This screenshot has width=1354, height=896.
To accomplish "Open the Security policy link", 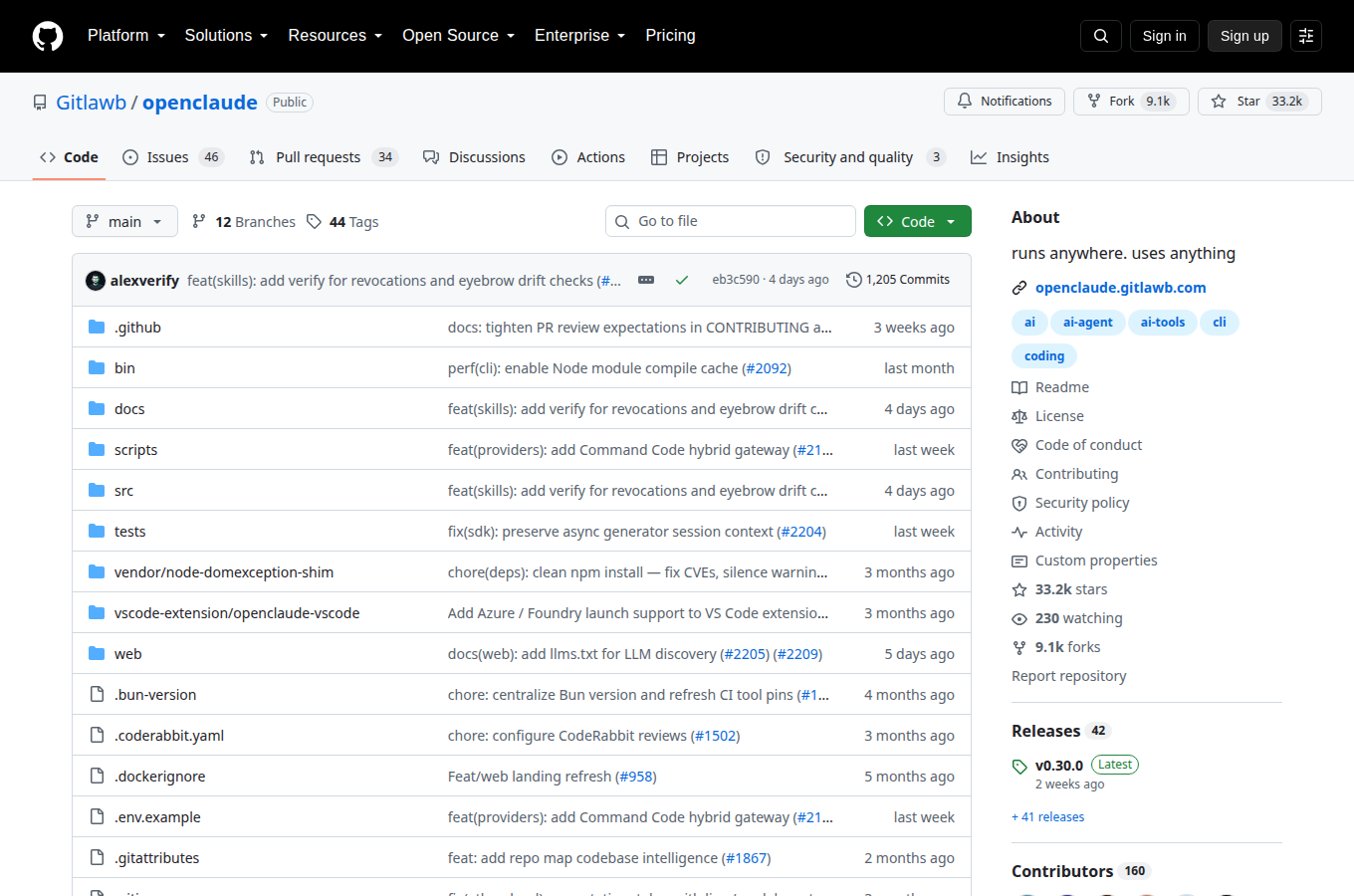I will pyautogui.click(x=1070, y=503).
